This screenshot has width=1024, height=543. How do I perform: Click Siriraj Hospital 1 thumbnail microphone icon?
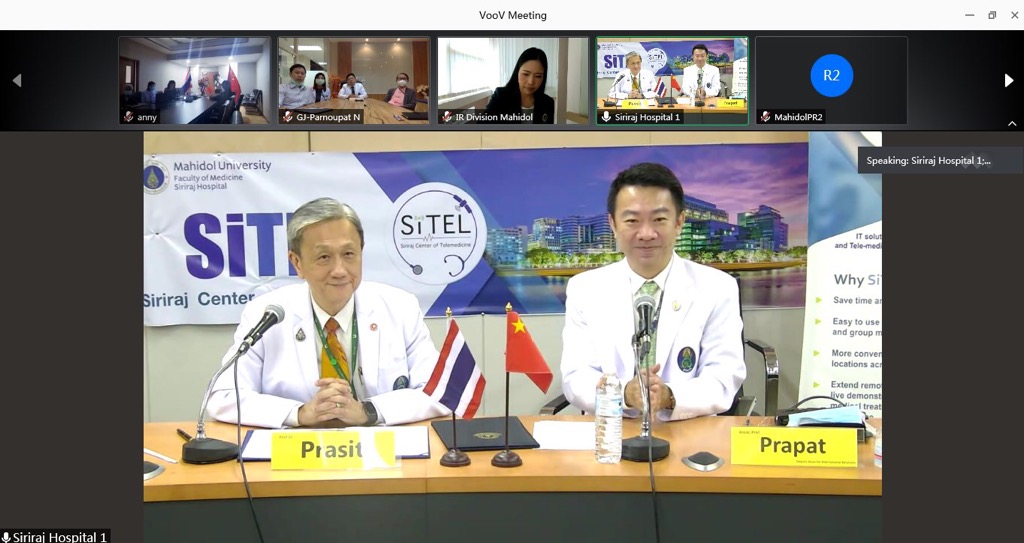click(x=606, y=117)
